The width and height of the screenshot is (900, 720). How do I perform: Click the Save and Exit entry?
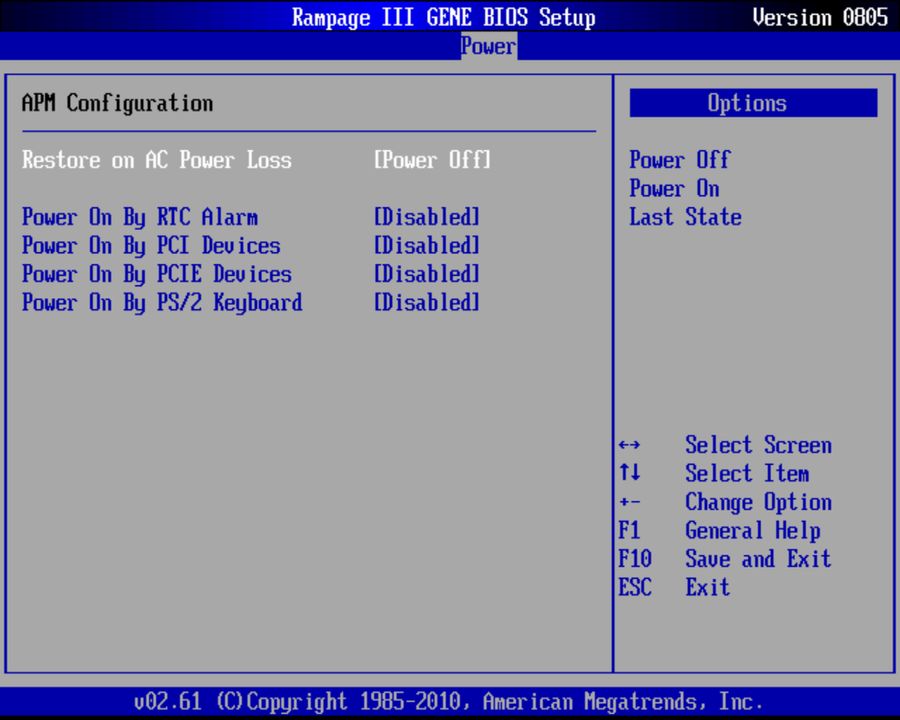[x=758, y=559]
